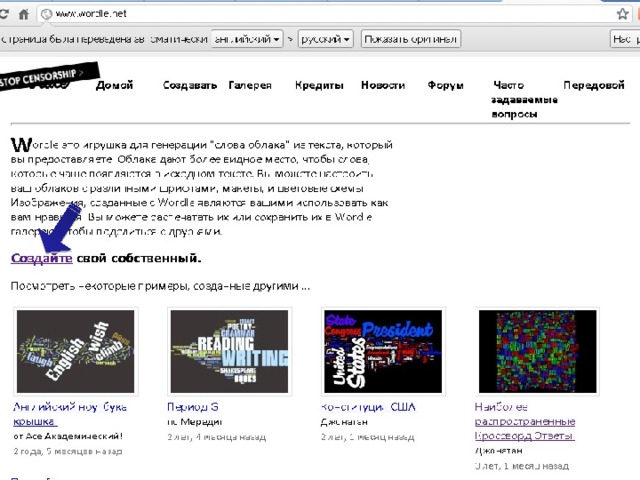Open the Домой menu item
This screenshot has height=480, width=640.
114,85
